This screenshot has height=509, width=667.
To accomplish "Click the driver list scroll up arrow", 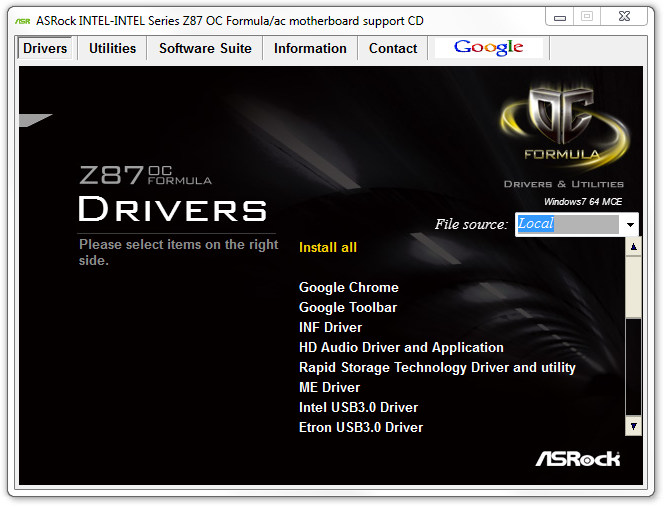I will pos(633,246).
